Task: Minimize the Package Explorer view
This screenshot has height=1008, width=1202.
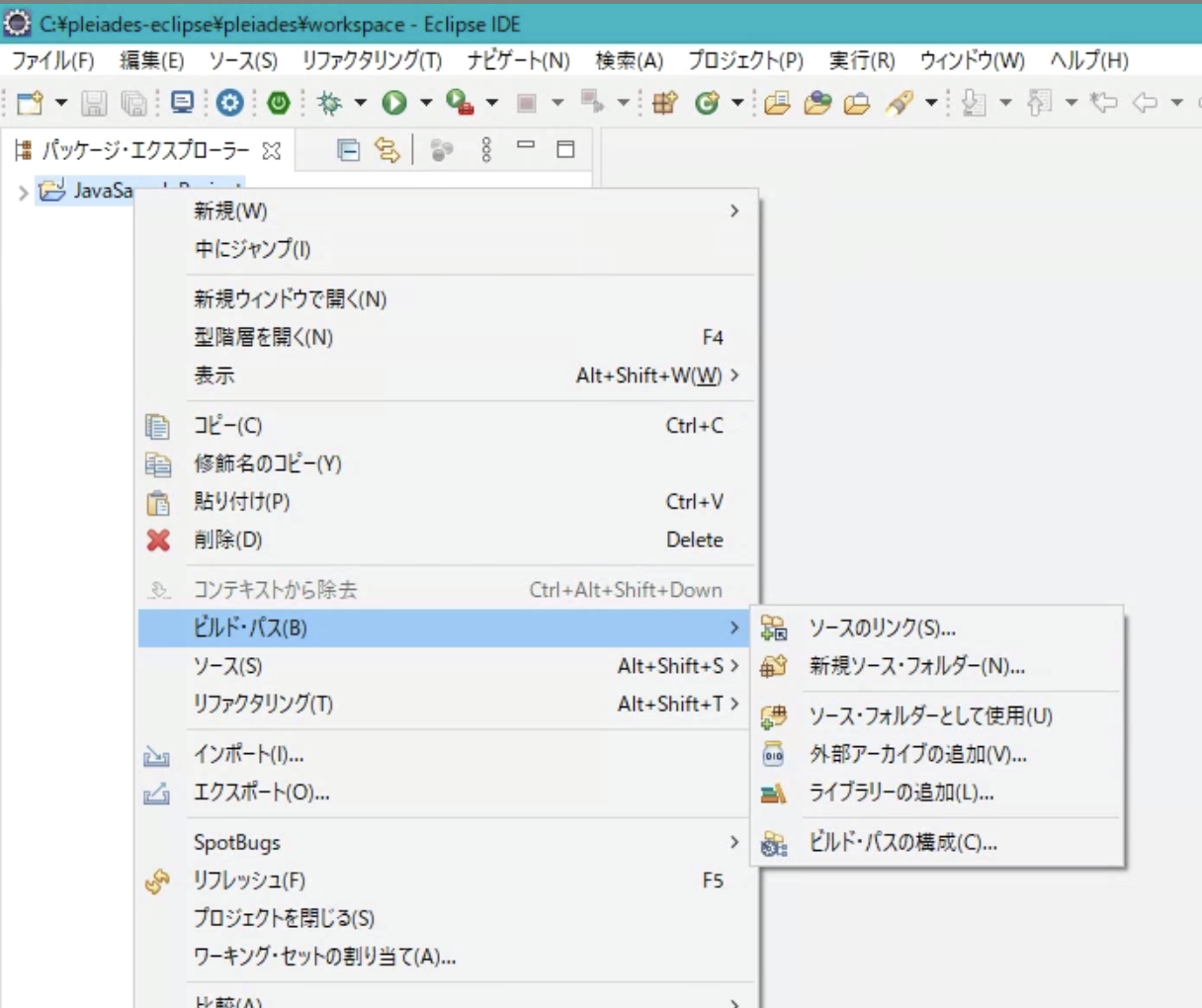Action: coord(526,145)
